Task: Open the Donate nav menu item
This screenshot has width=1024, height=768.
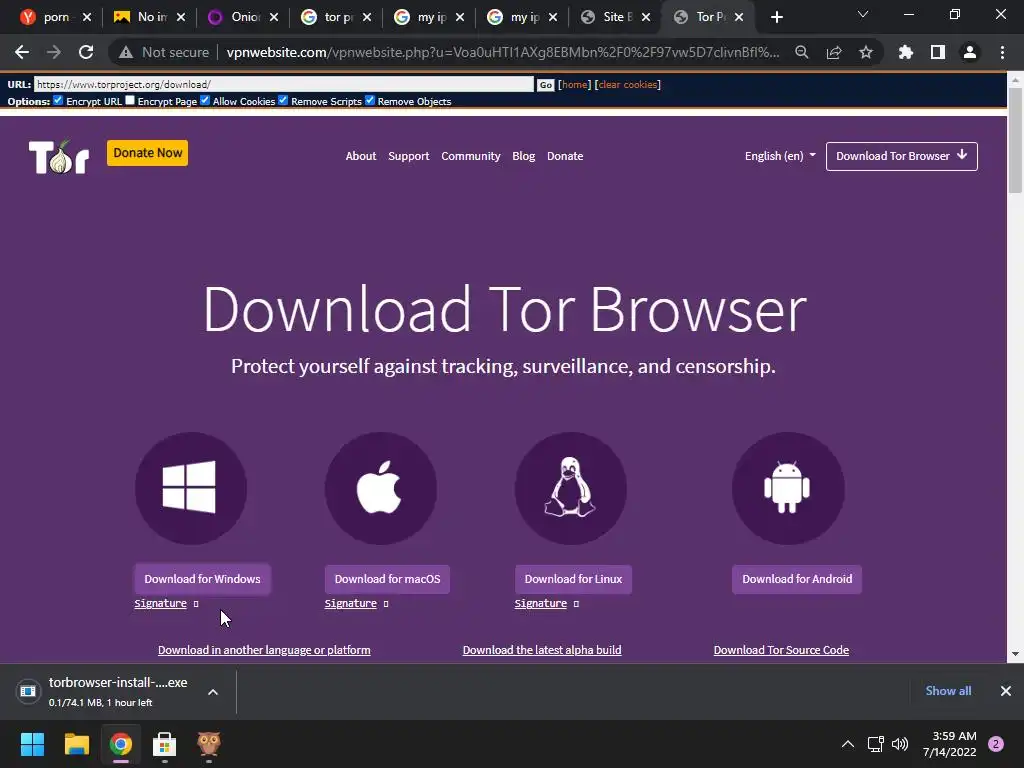Action: (x=565, y=156)
